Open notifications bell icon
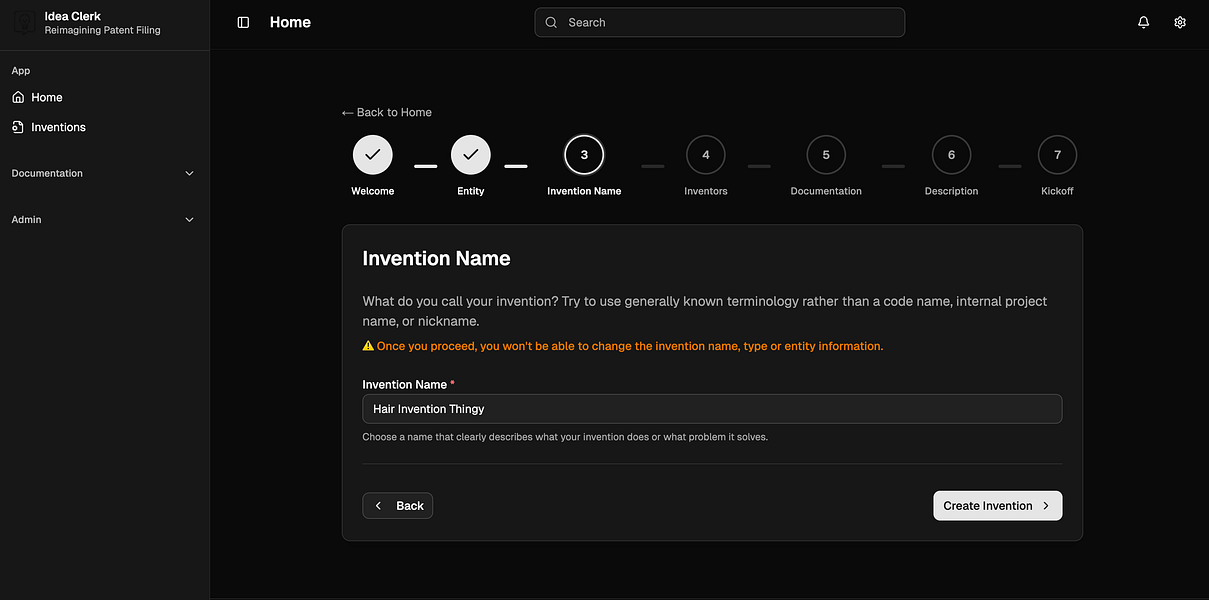 tap(1143, 22)
